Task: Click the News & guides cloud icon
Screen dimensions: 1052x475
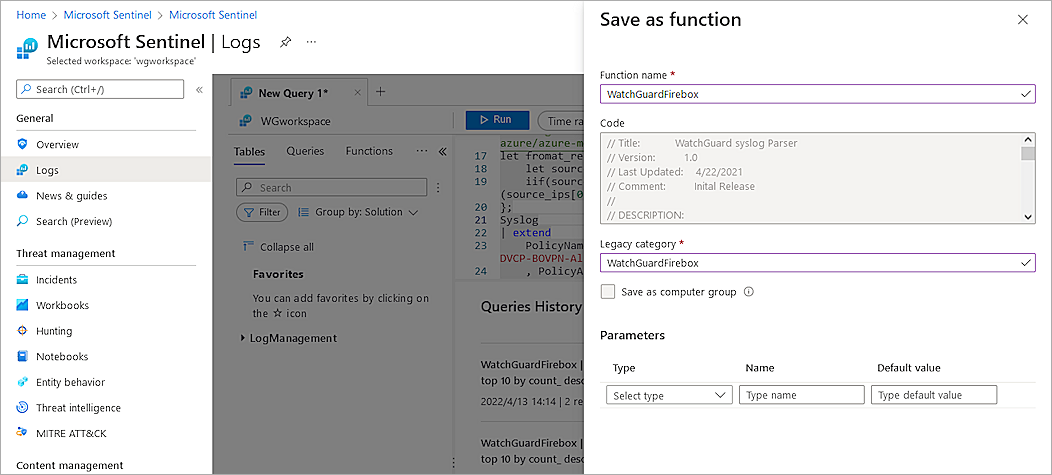Action: click(23, 195)
